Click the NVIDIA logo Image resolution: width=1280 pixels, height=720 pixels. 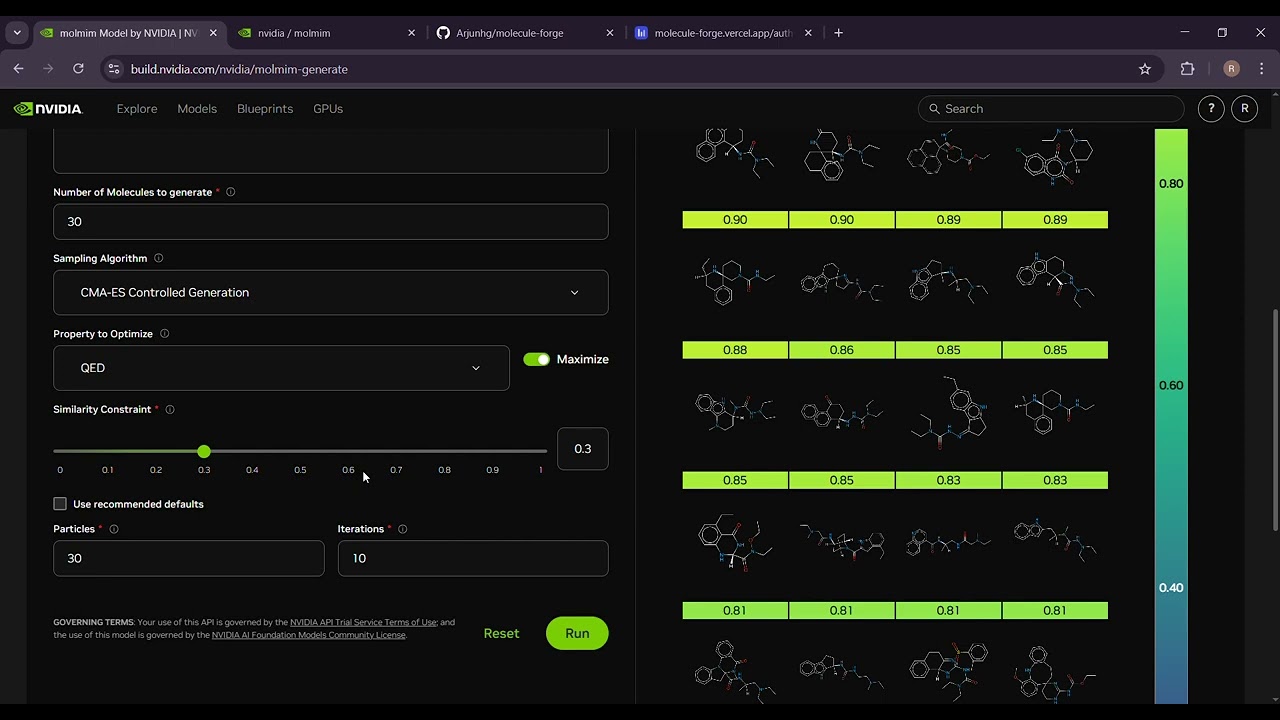pyautogui.click(x=48, y=109)
